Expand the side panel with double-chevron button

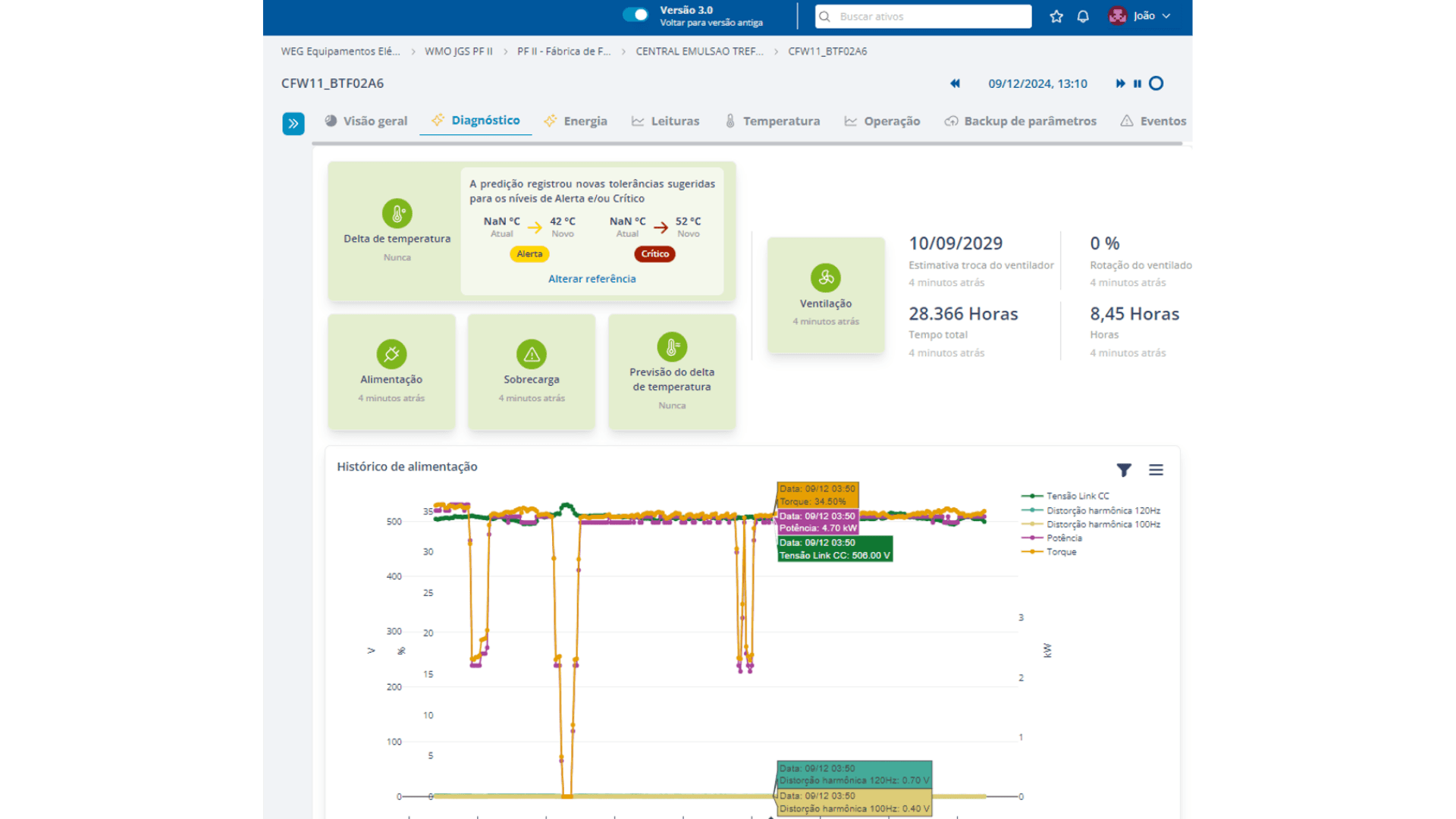[293, 124]
